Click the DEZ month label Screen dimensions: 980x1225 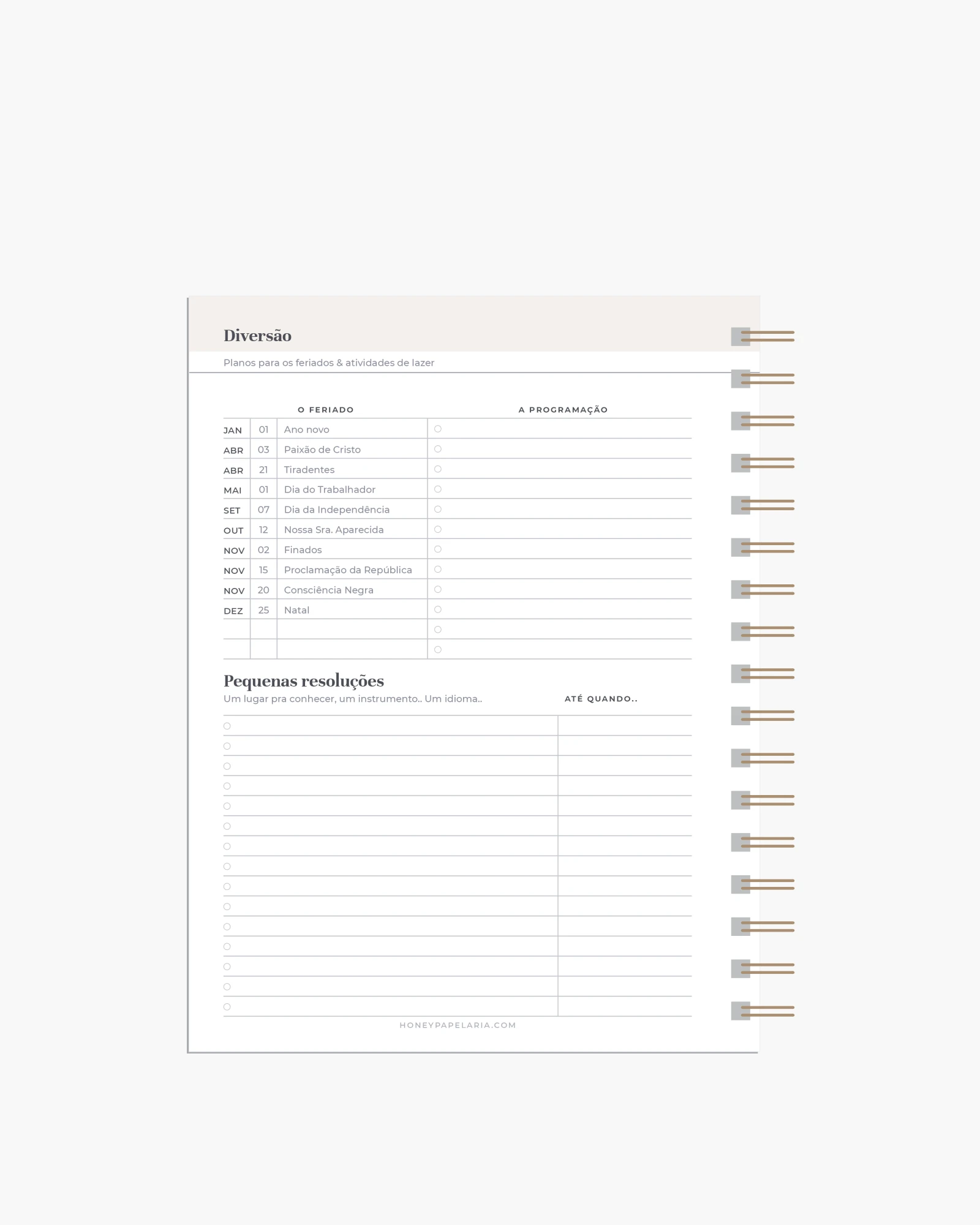tap(233, 611)
